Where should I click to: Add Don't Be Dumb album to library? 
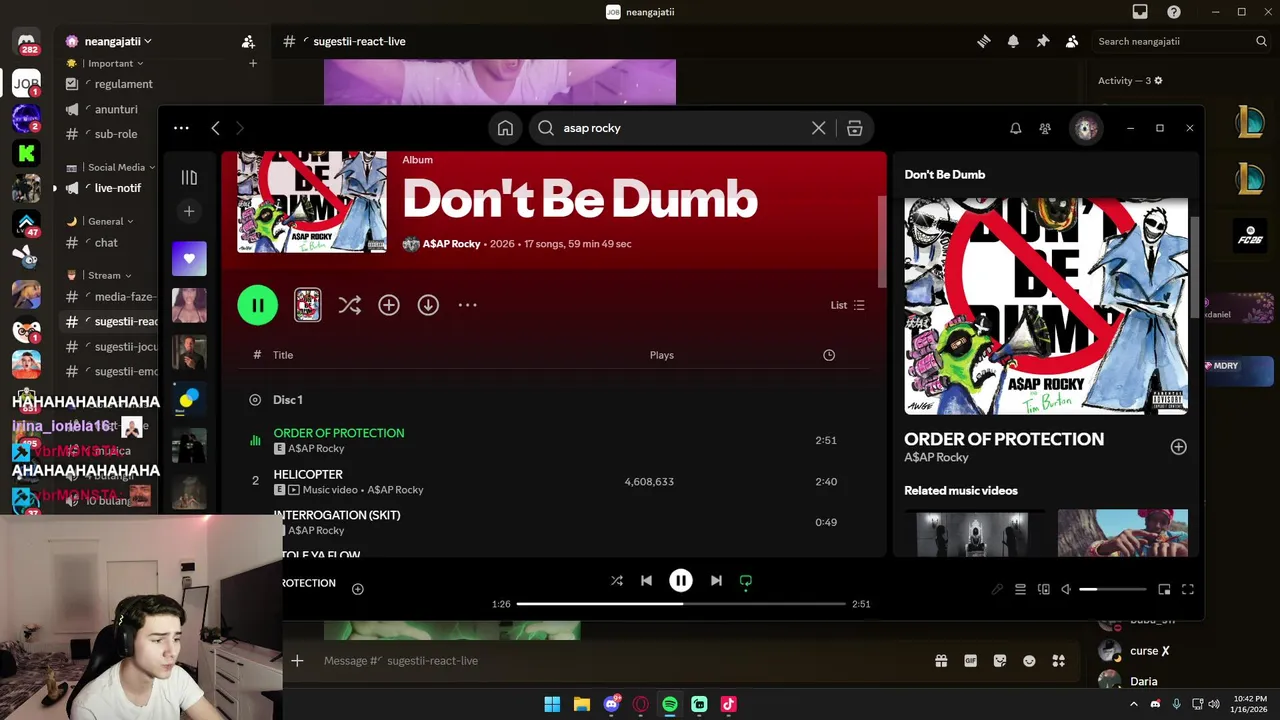click(389, 305)
